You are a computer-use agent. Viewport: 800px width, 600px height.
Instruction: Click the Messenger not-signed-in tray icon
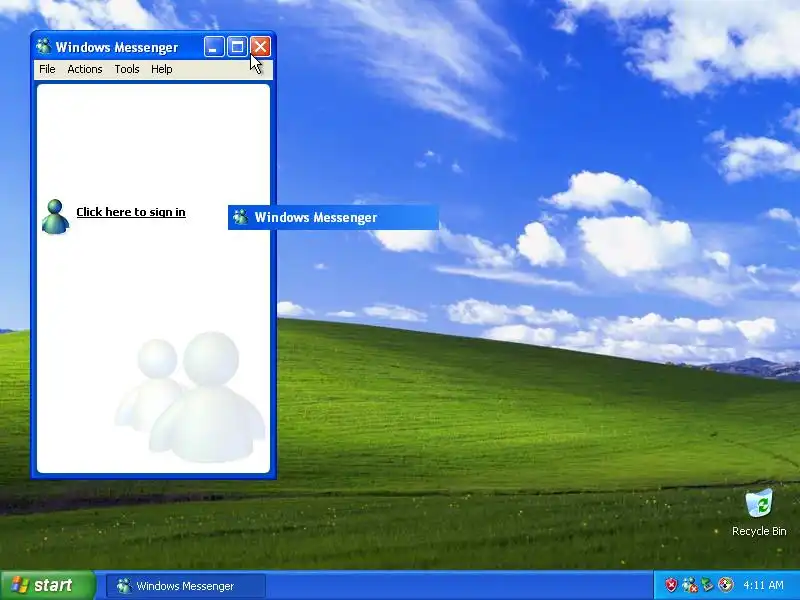coord(689,585)
